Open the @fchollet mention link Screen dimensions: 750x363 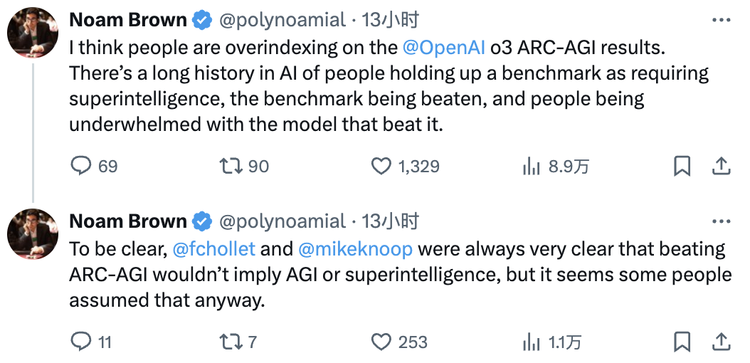[x=213, y=249]
